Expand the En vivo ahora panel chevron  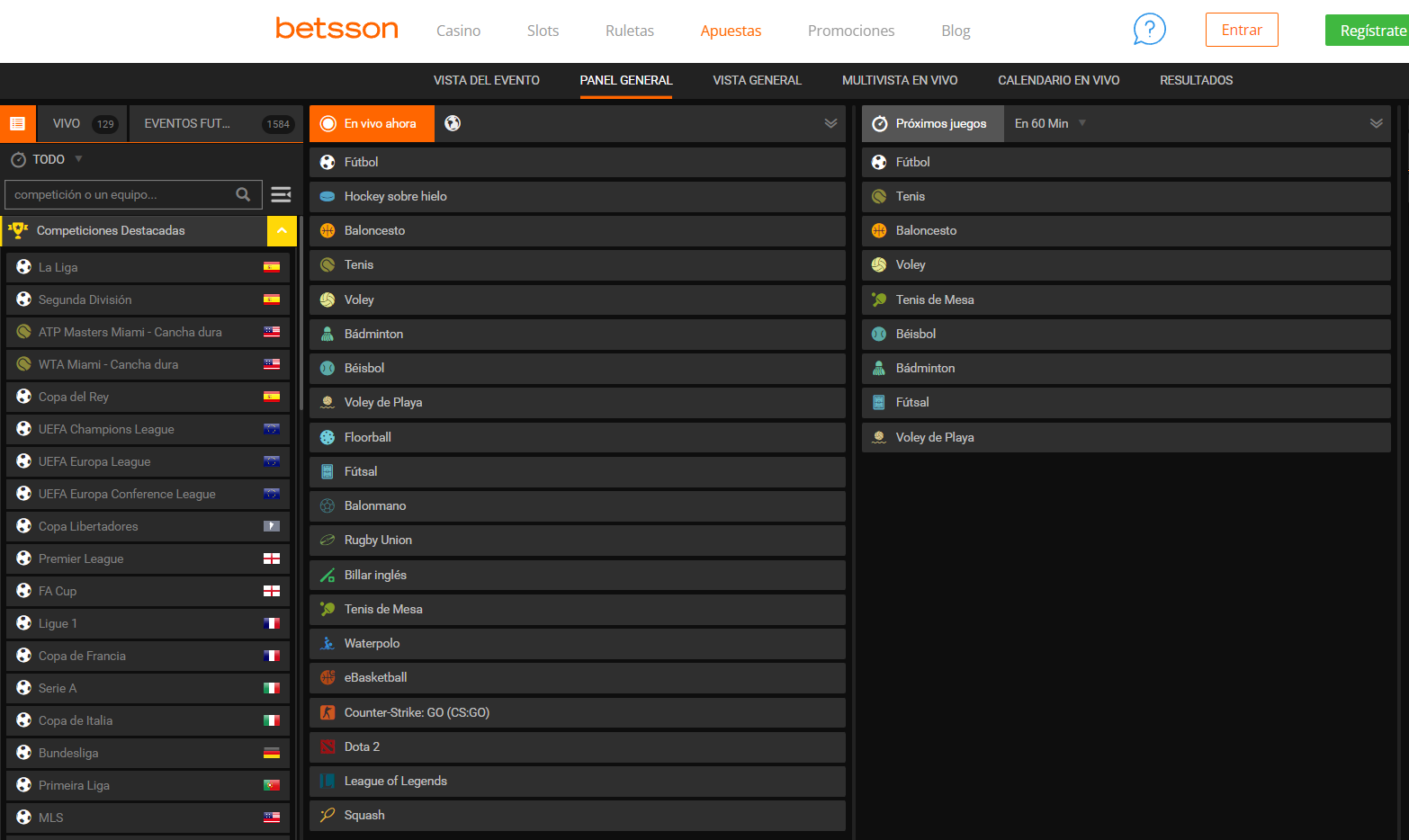[830, 123]
